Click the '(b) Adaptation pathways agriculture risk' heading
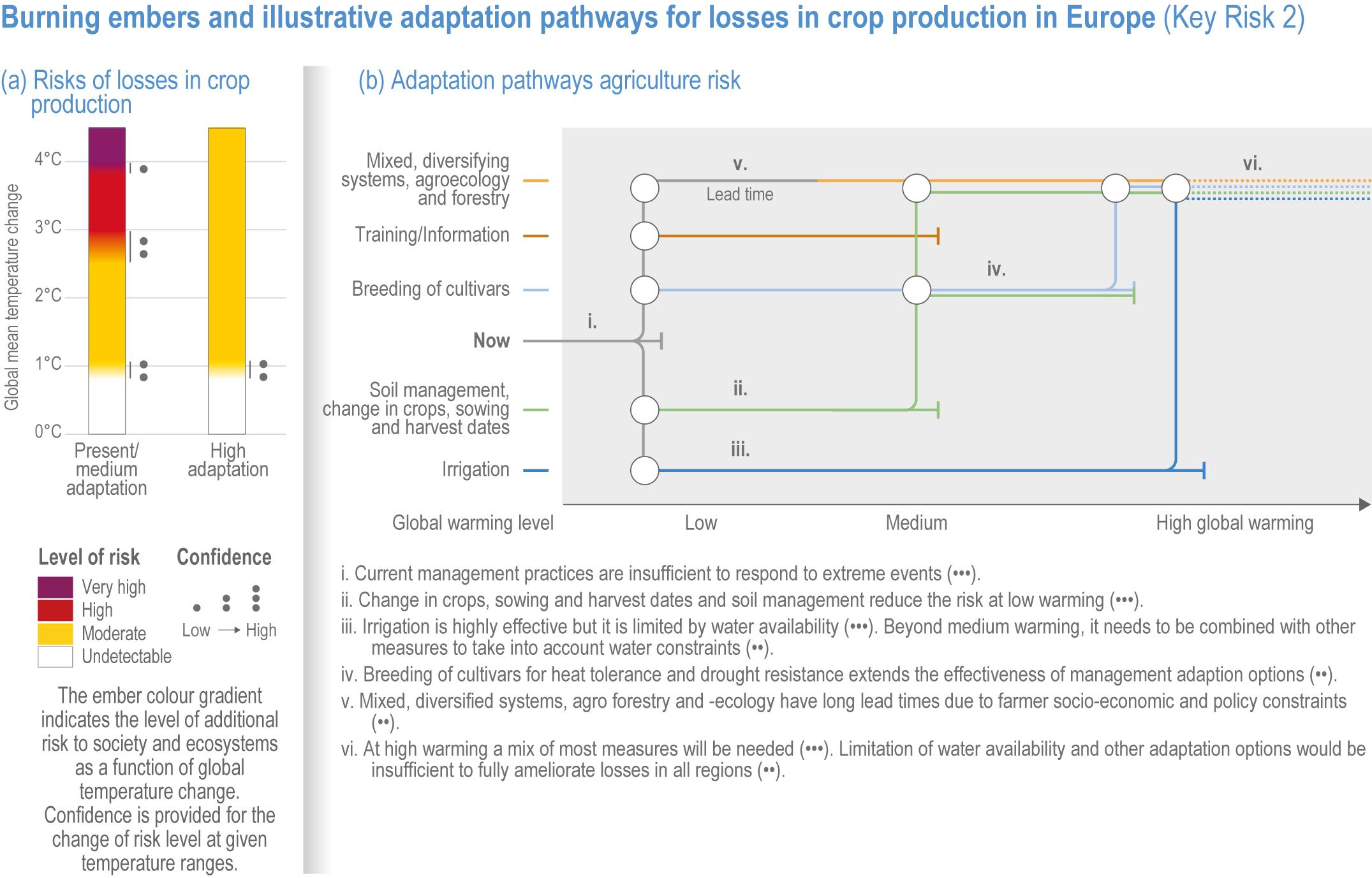This screenshot has width=1372, height=878. click(549, 81)
